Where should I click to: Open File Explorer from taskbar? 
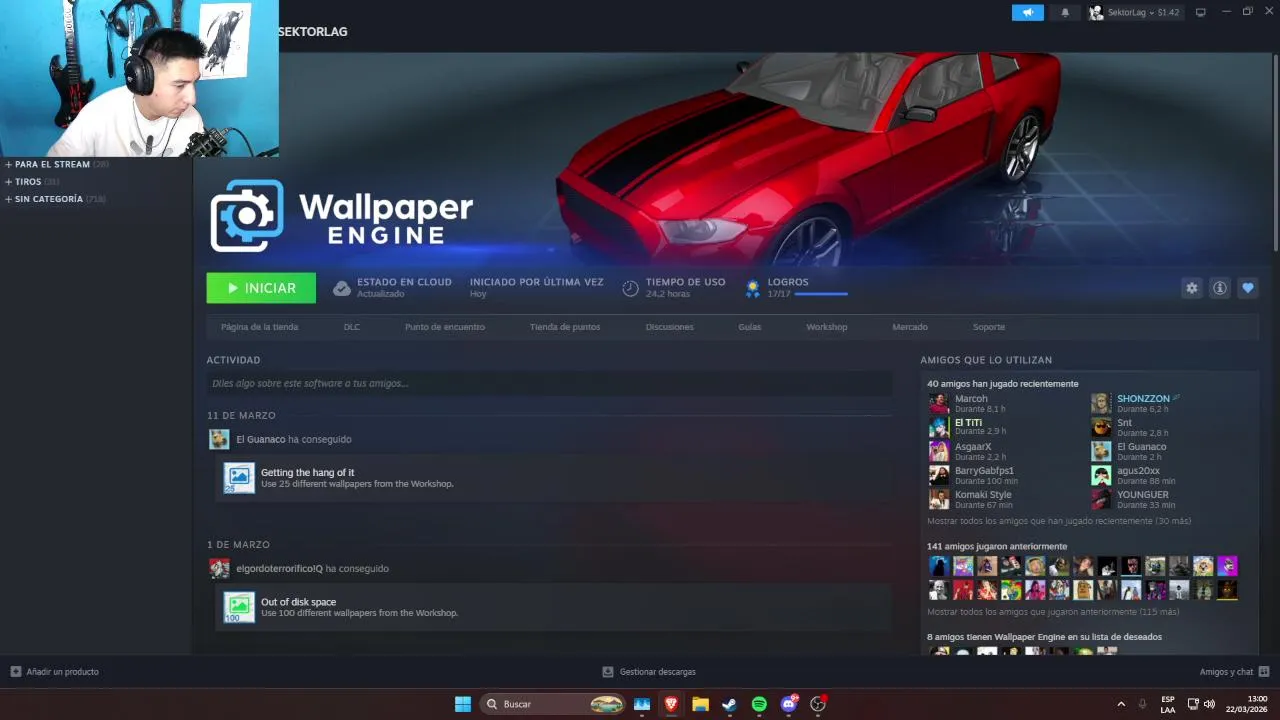click(x=700, y=704)
